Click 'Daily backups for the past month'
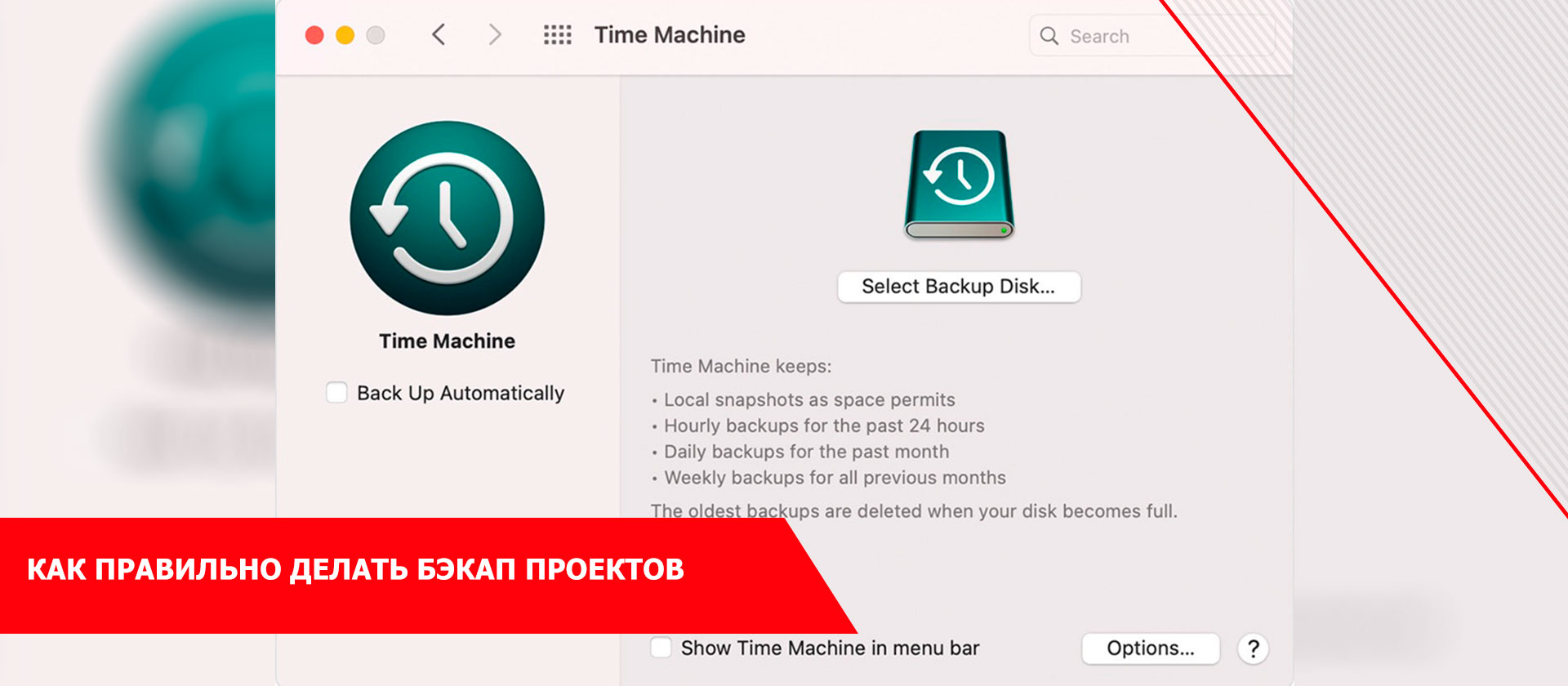 coord(807,452)
